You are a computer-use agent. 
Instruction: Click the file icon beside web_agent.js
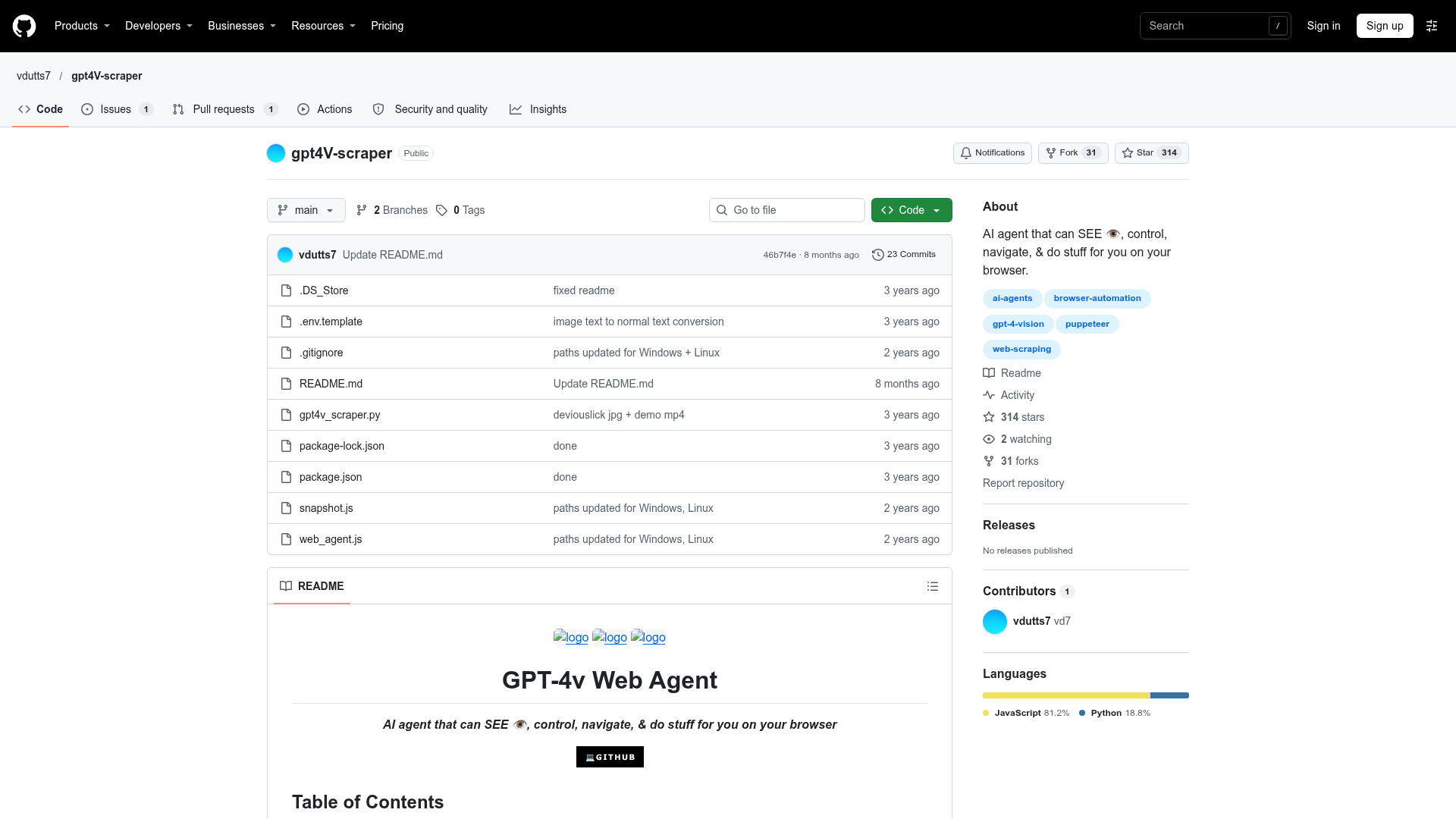[286, 539]
